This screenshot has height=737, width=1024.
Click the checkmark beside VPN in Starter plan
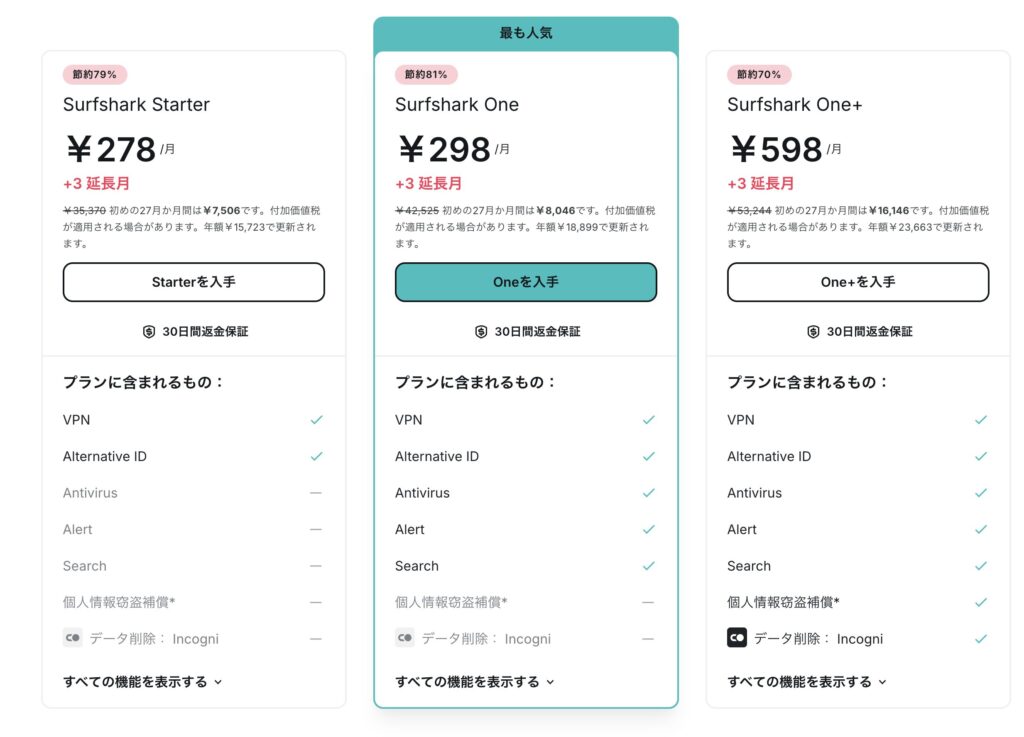point(318,420)
